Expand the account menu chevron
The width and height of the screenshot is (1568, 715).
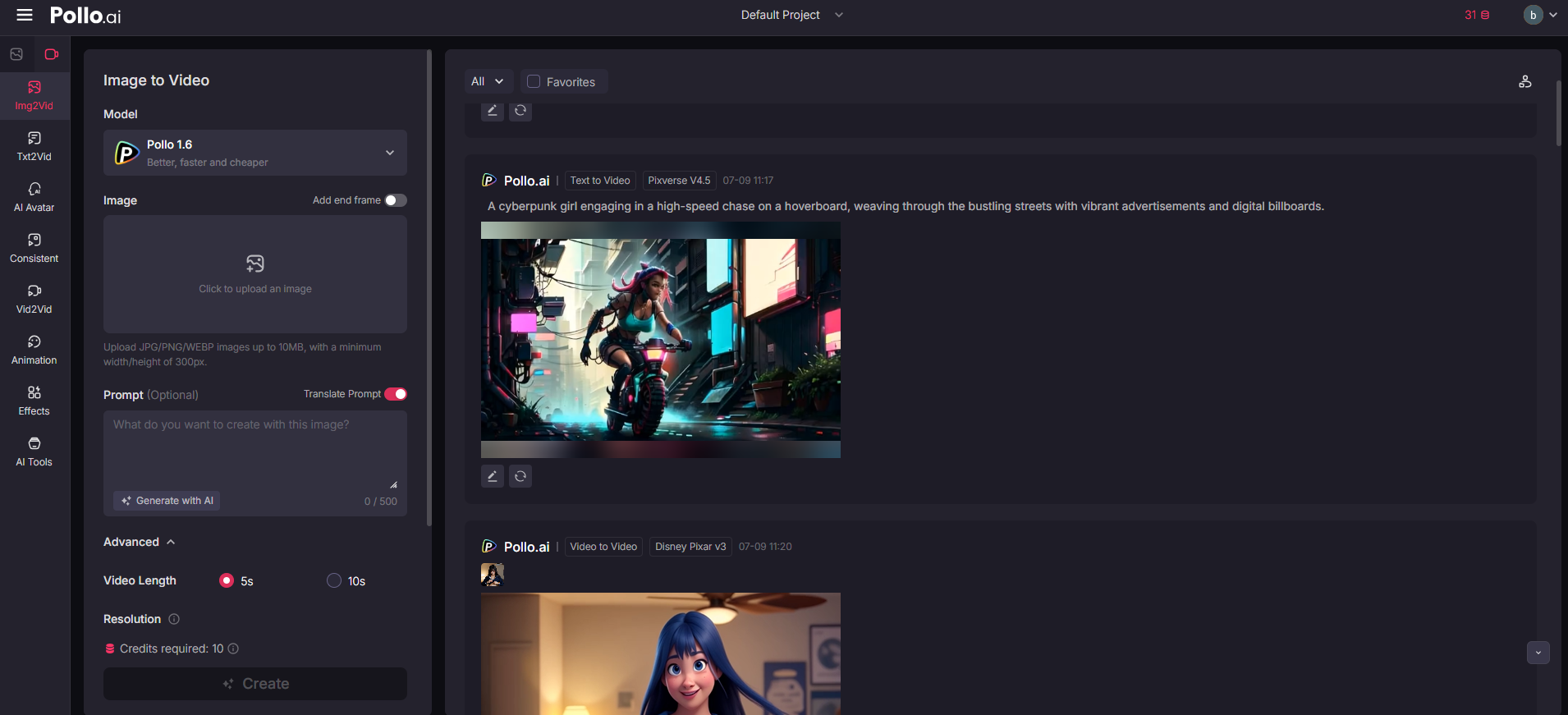tap(1553, 15)
